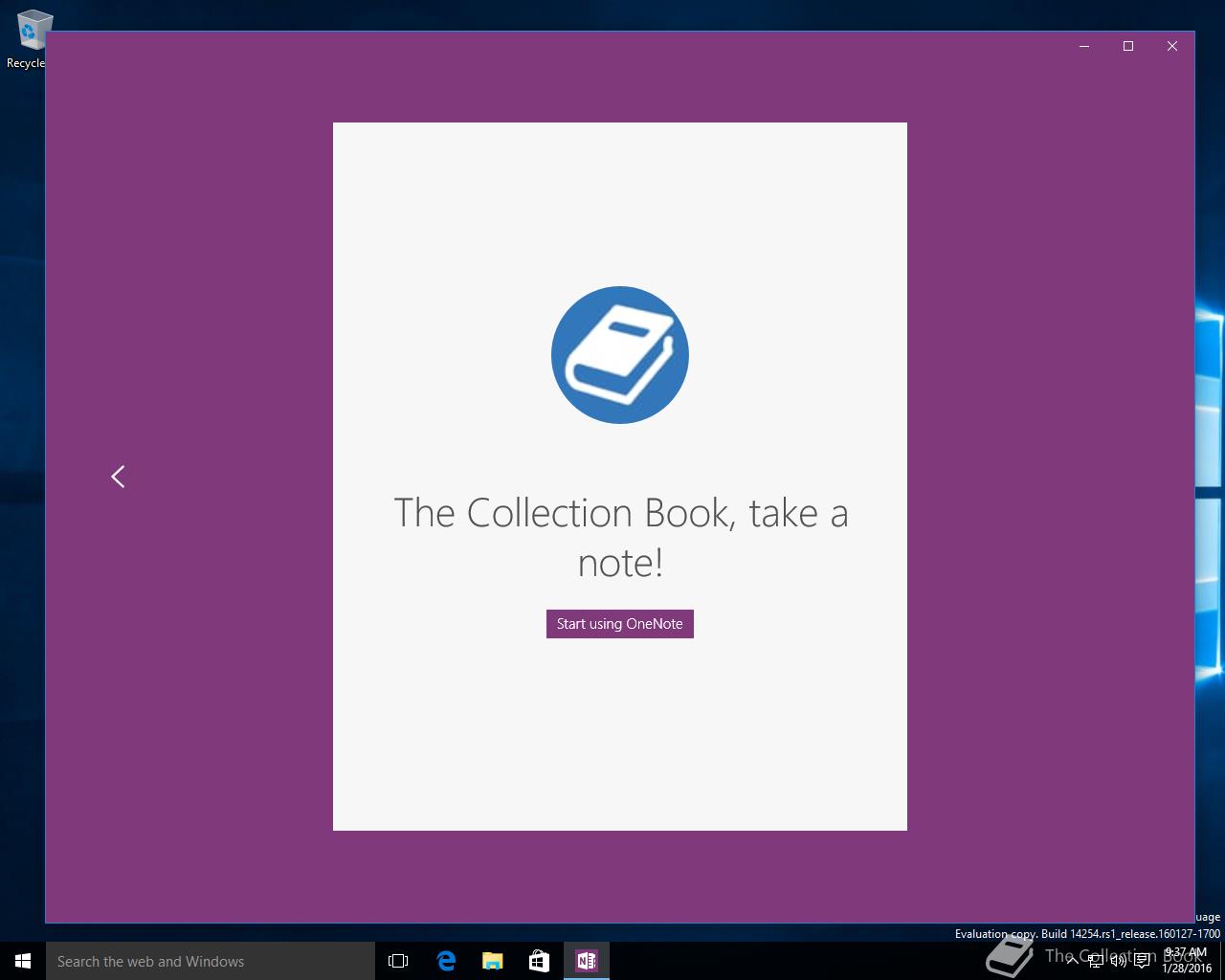Maximize the OneNote window
The image size is (1225, 980).
point(1128,46)
